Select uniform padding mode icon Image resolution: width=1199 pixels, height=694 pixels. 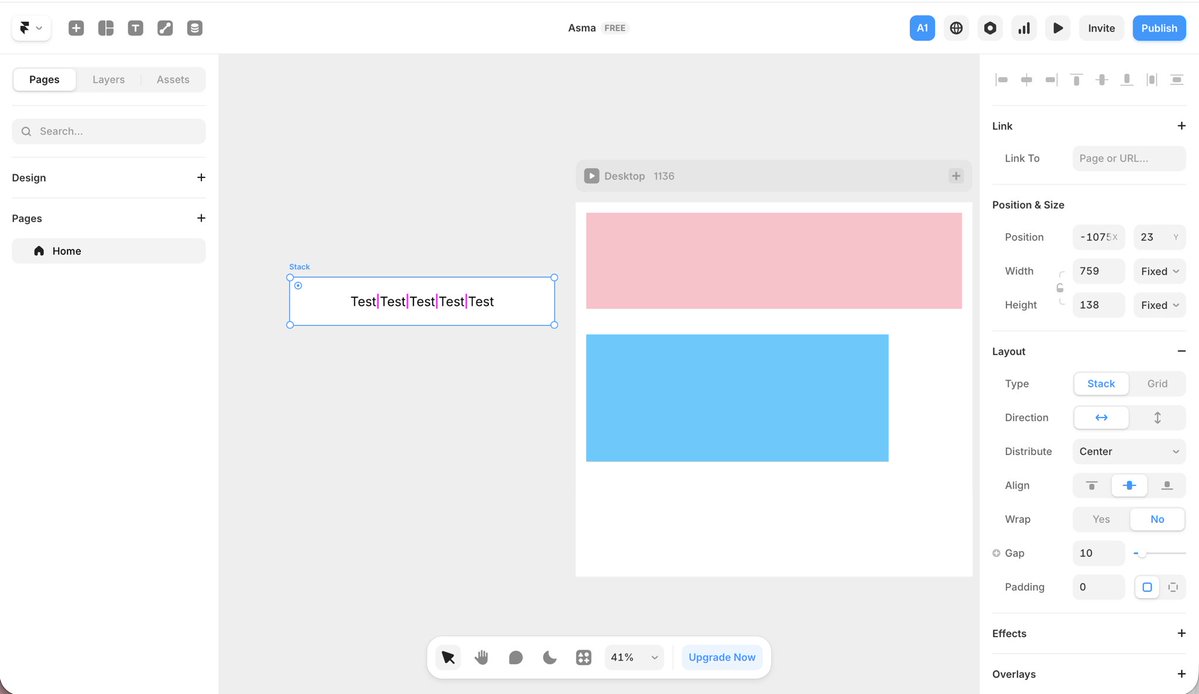click(1147, 587)
